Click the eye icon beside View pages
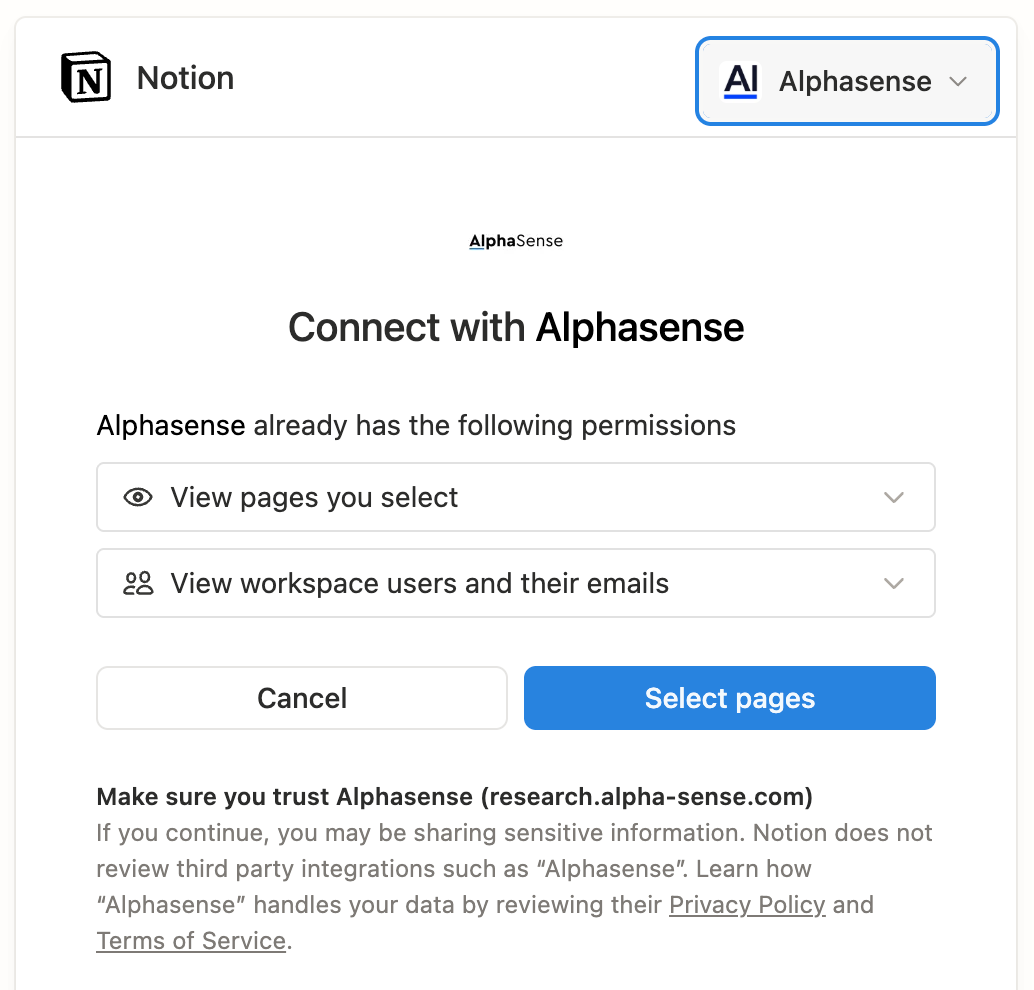The image size is (1034, 990). point(138,497)
